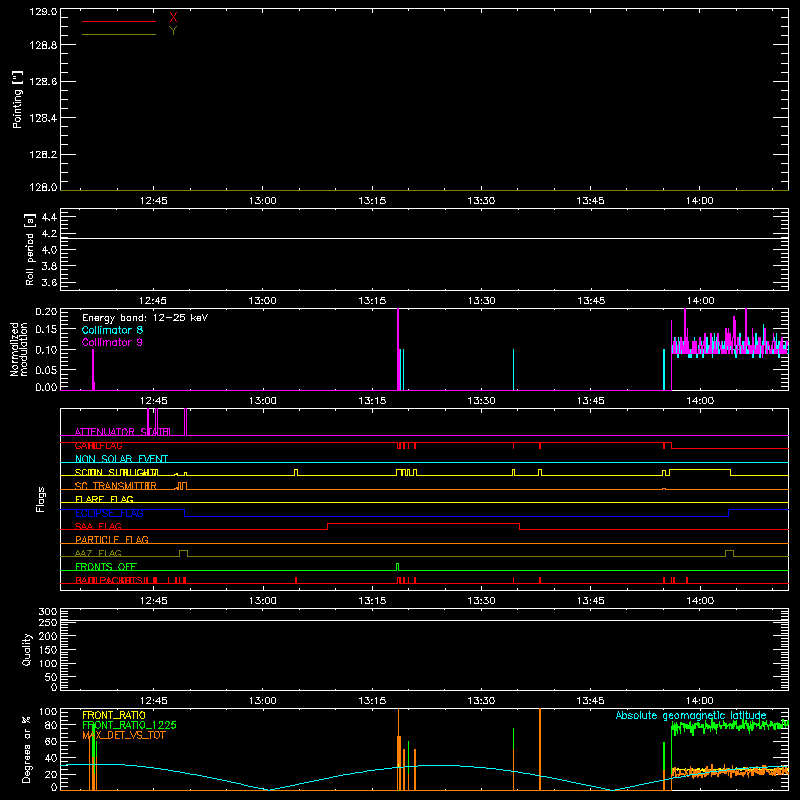The image size is (800, 800).
Task: Select the Collimator 9 legend entry
Action: pos(112,342)
